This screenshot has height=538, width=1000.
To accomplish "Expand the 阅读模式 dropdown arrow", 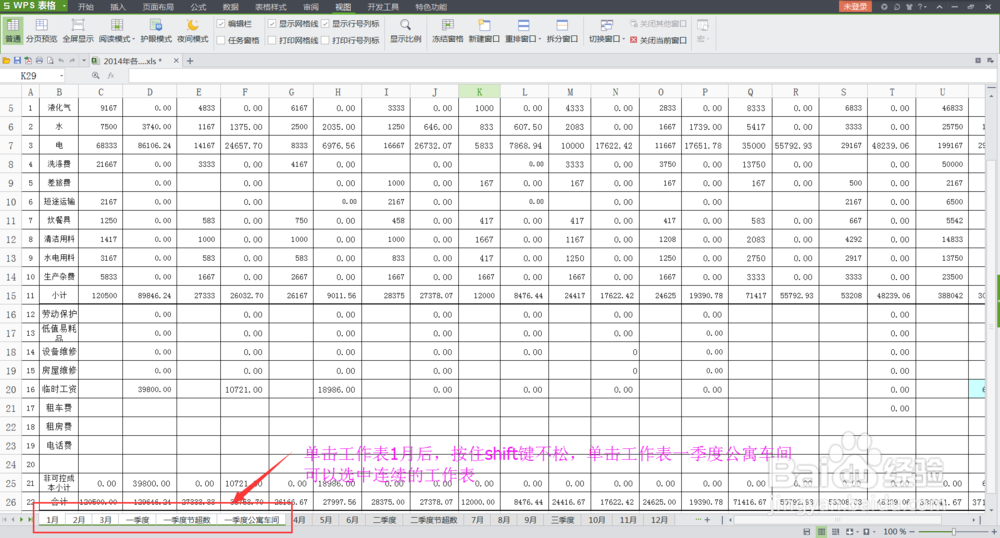I will (x=133, y=40).
